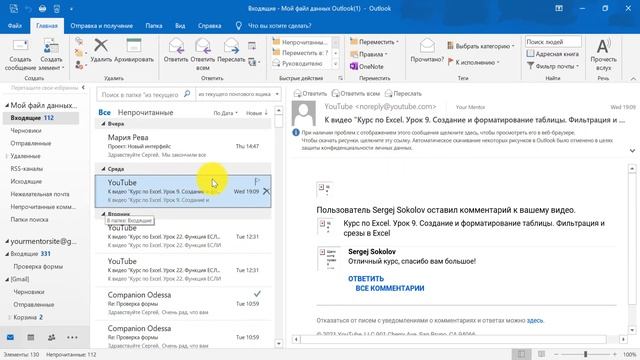
Task: Open OneNote from the ribbon
Action: 367,66
